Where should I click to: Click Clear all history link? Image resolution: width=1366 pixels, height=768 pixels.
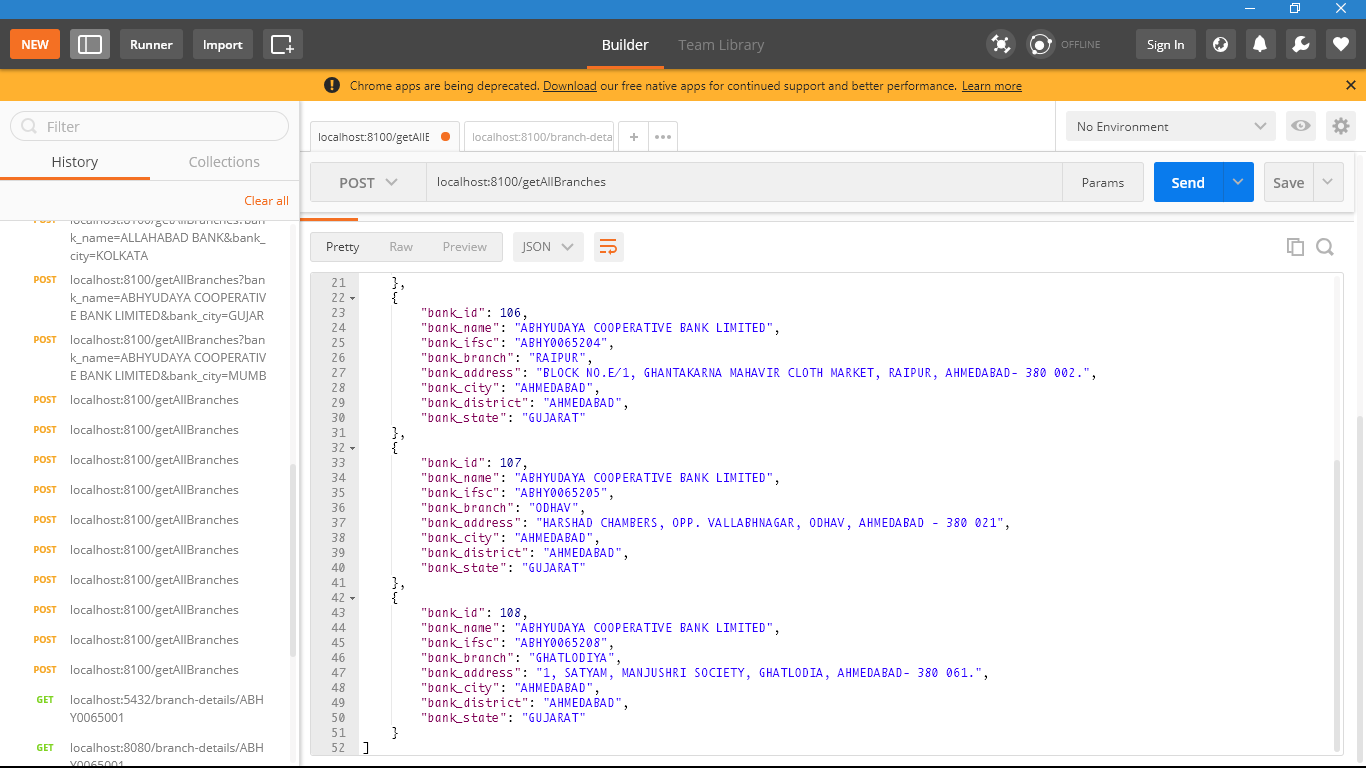266,201
